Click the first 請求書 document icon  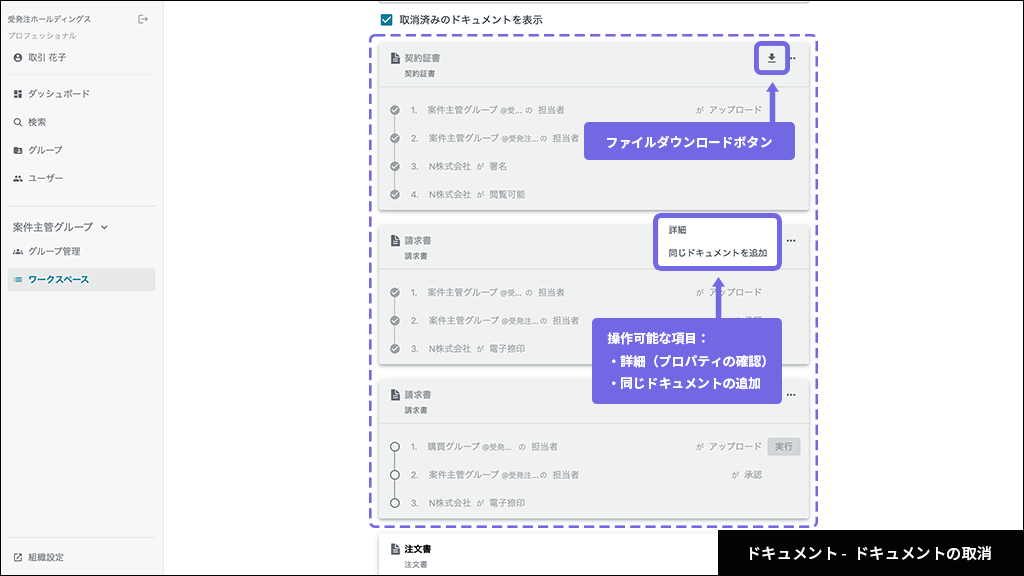point(395,241)
